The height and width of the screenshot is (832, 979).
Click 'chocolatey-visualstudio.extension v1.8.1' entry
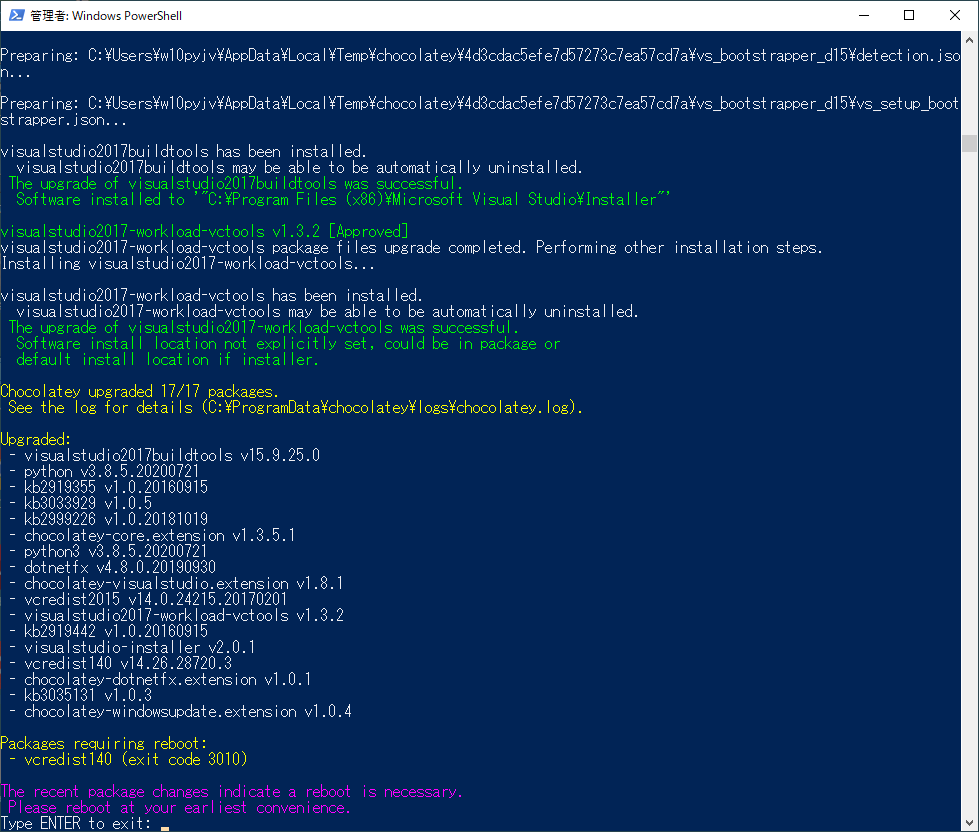(184, 584)
